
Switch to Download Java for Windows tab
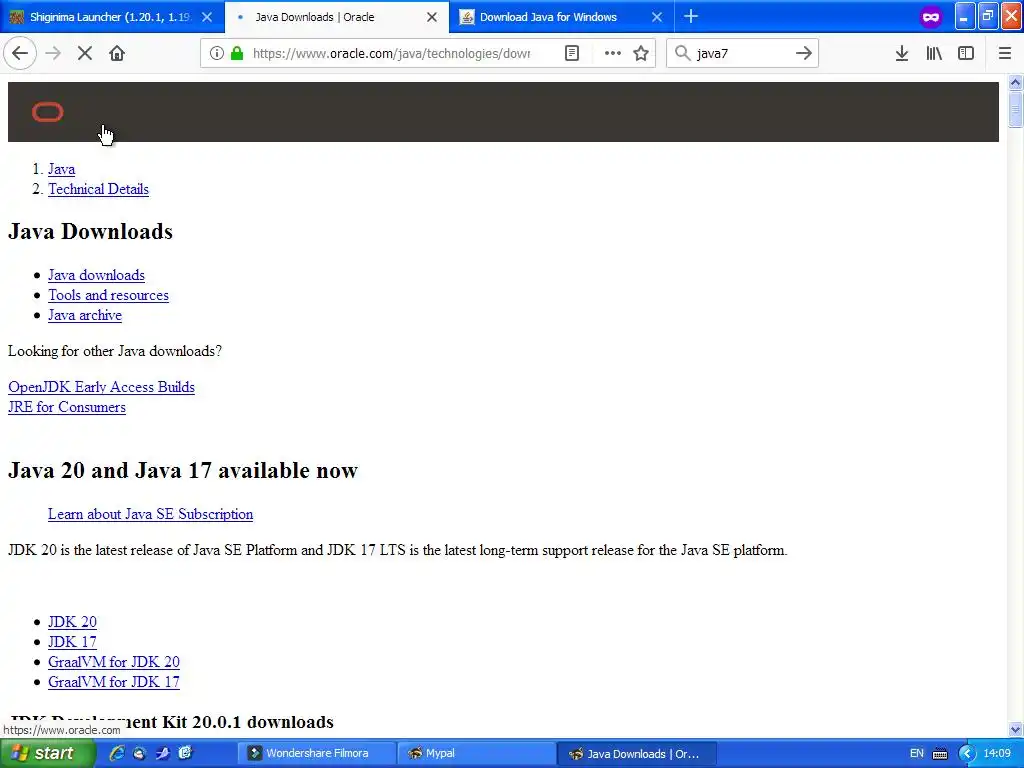point(562,17)
